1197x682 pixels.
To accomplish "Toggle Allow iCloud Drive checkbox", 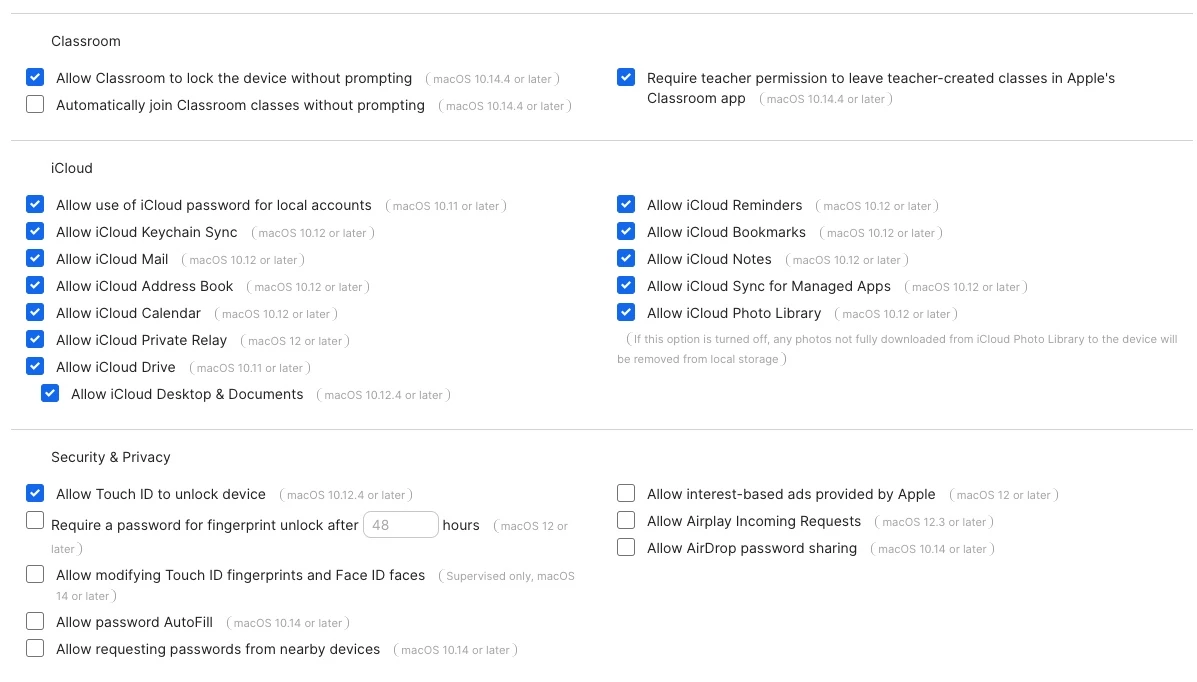I will (x=35, y=367).
